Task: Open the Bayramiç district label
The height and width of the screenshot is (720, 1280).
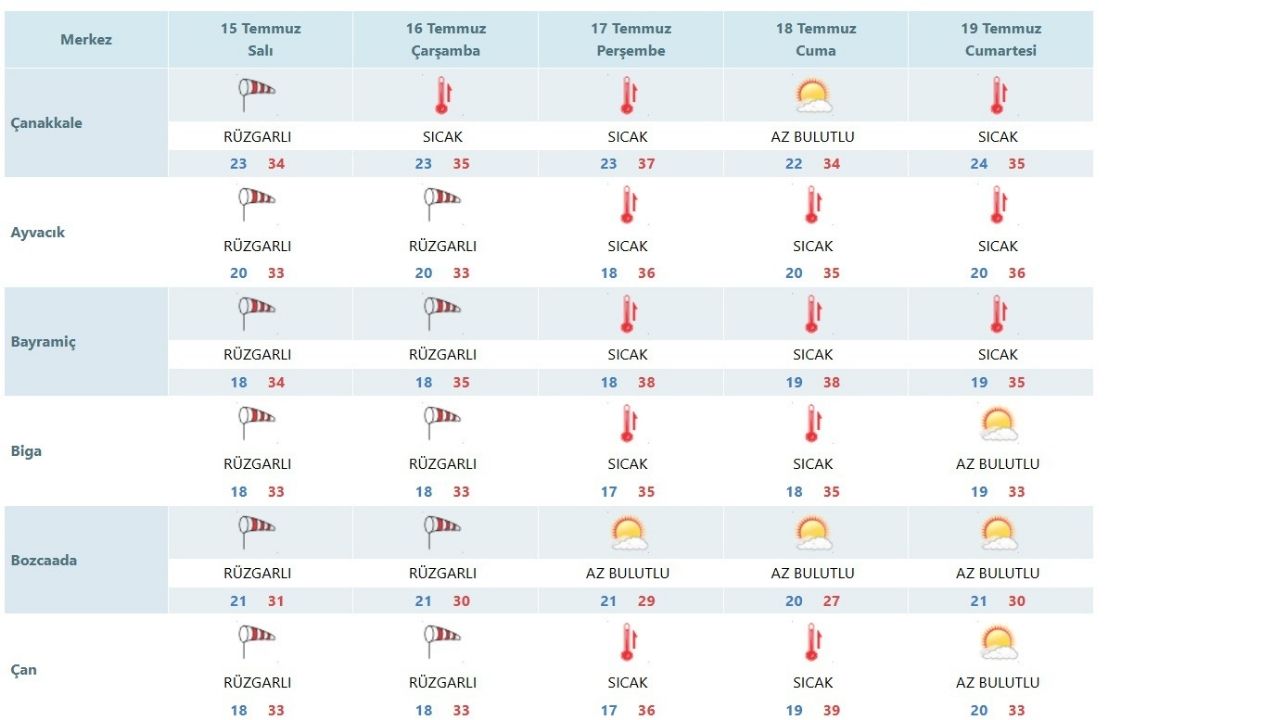Action: pyautogui.click(x=43, y=342)
